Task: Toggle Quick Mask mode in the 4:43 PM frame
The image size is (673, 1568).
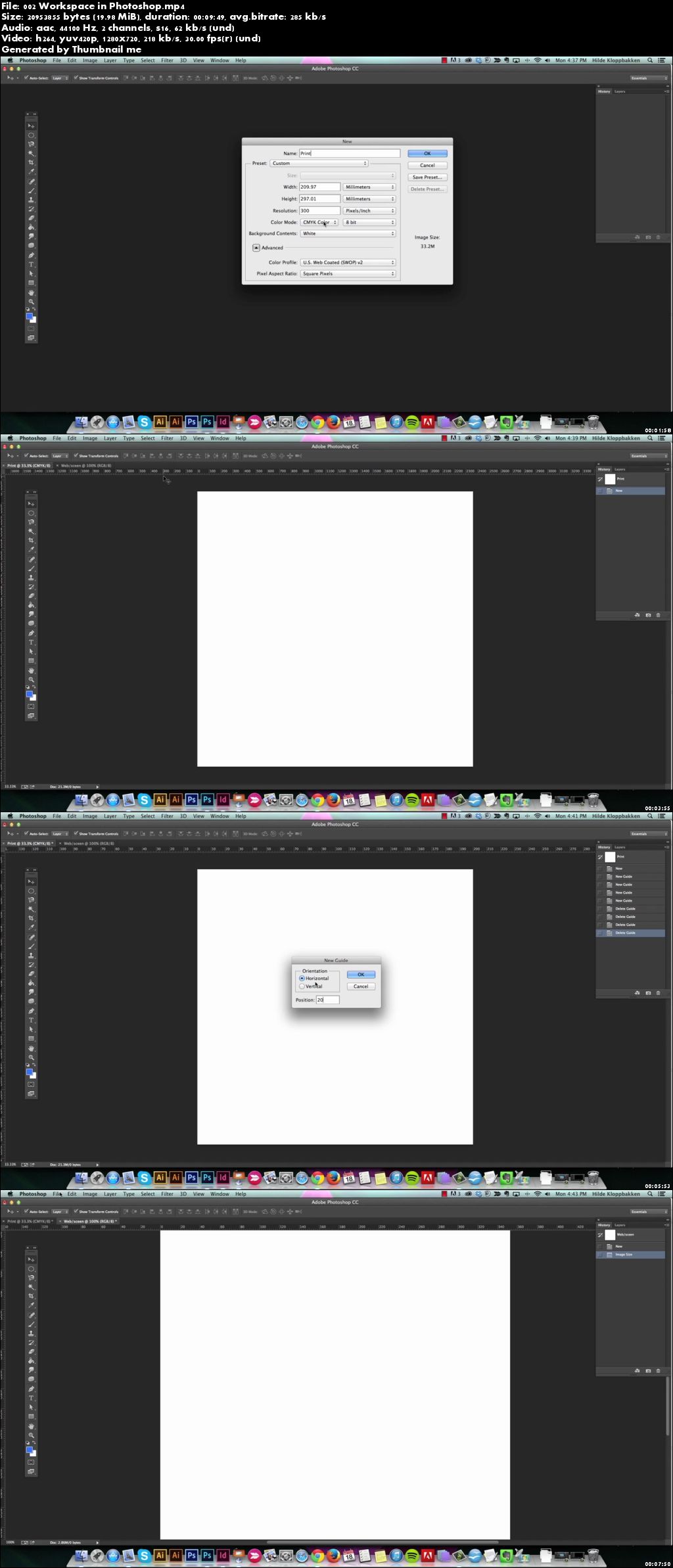Action: 31,1462
